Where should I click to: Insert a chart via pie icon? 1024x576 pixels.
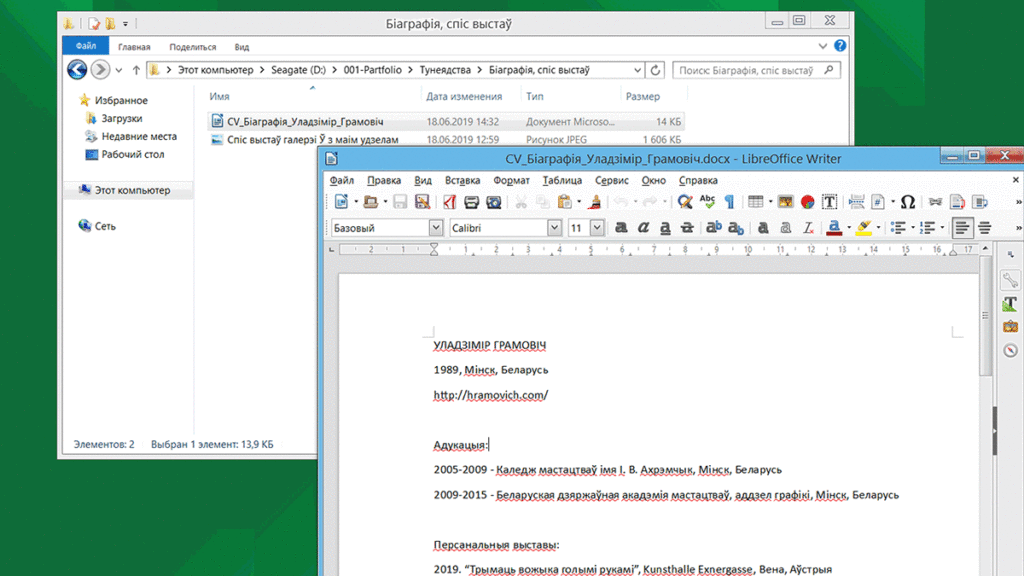point(807,202)
